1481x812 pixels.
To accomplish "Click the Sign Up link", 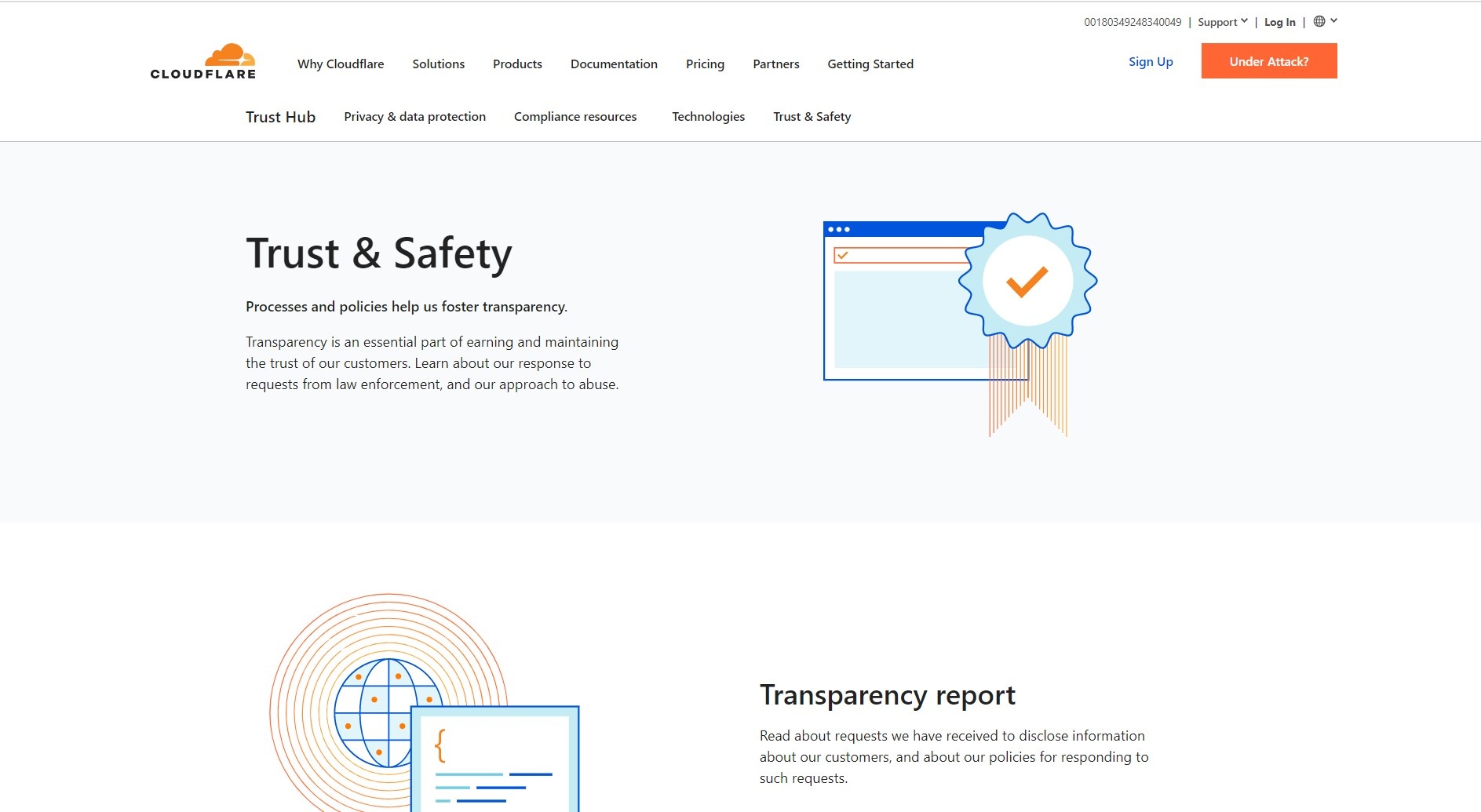I will (1150, 61).
